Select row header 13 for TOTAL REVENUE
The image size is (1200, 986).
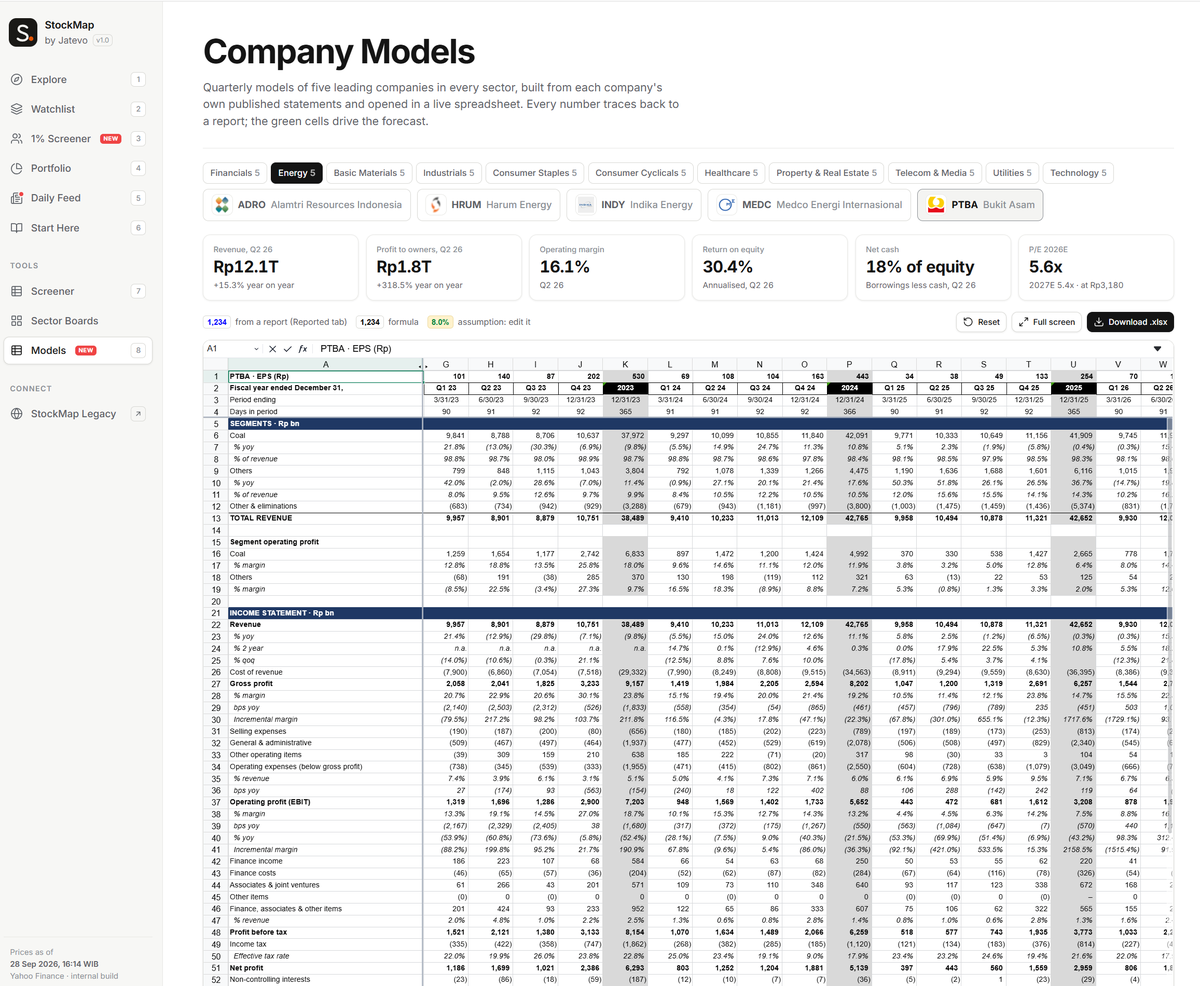pos(215,520)
